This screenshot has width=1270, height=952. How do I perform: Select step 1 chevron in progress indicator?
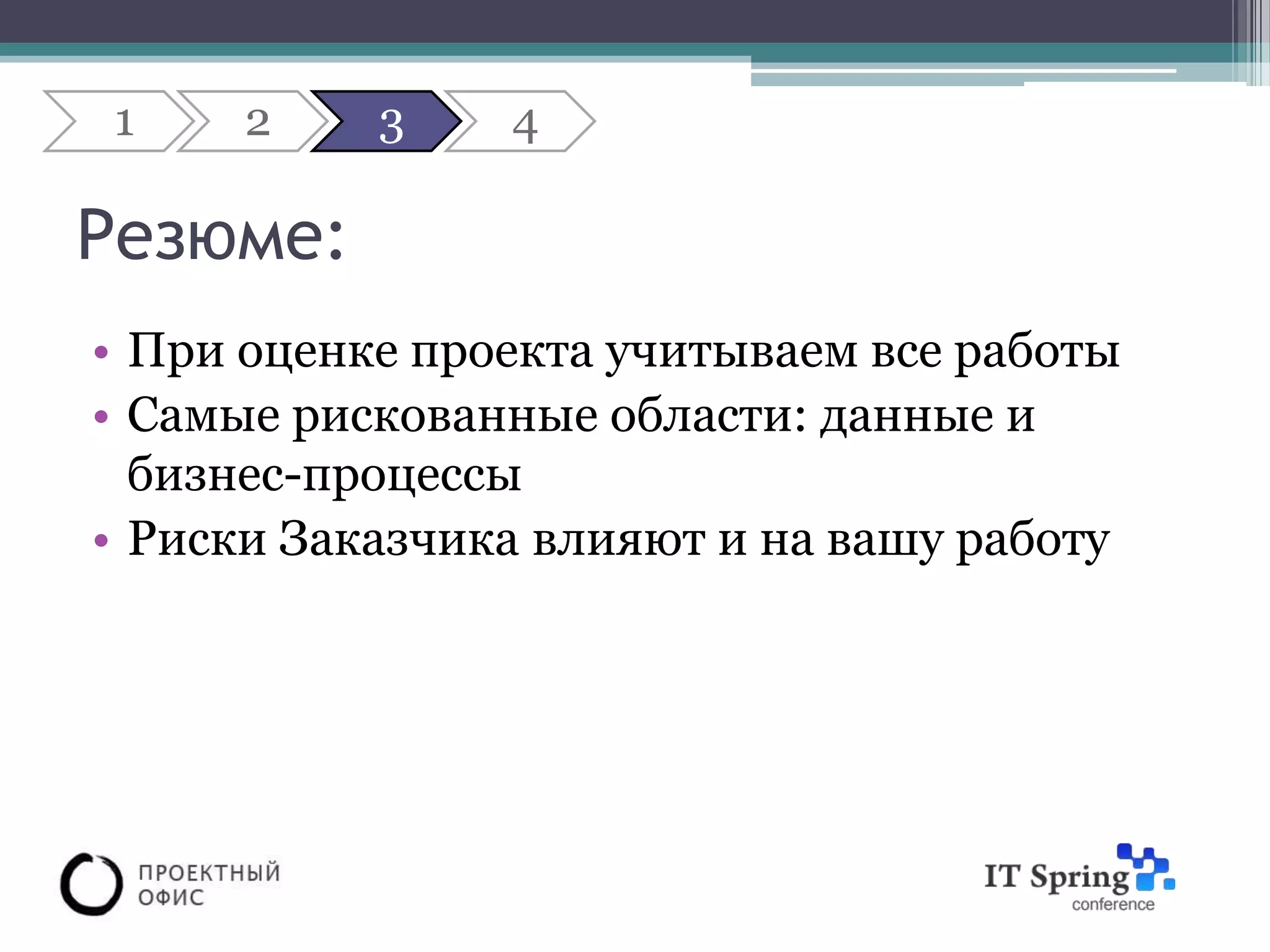[119, 121]
